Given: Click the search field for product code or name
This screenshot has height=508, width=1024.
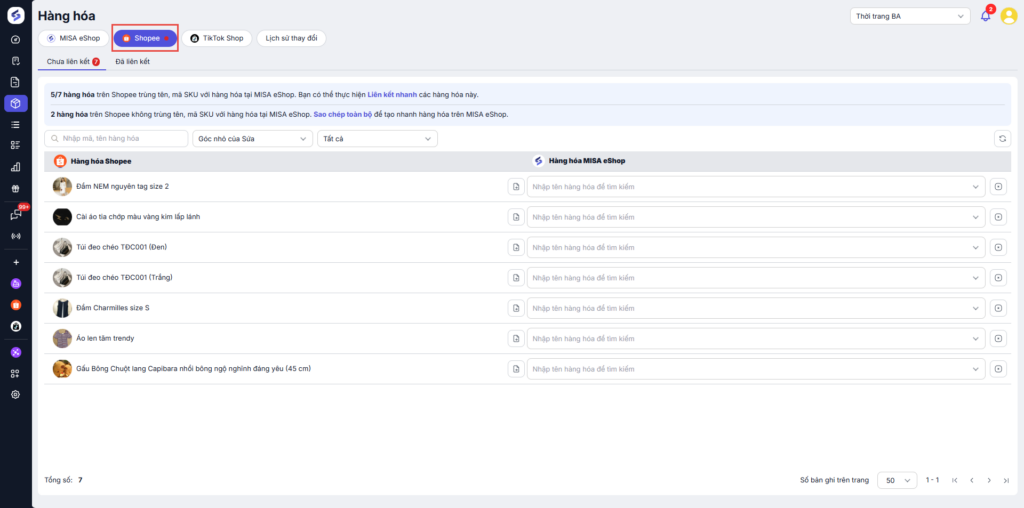Looking at the screenshot, I should pos(117,138).
